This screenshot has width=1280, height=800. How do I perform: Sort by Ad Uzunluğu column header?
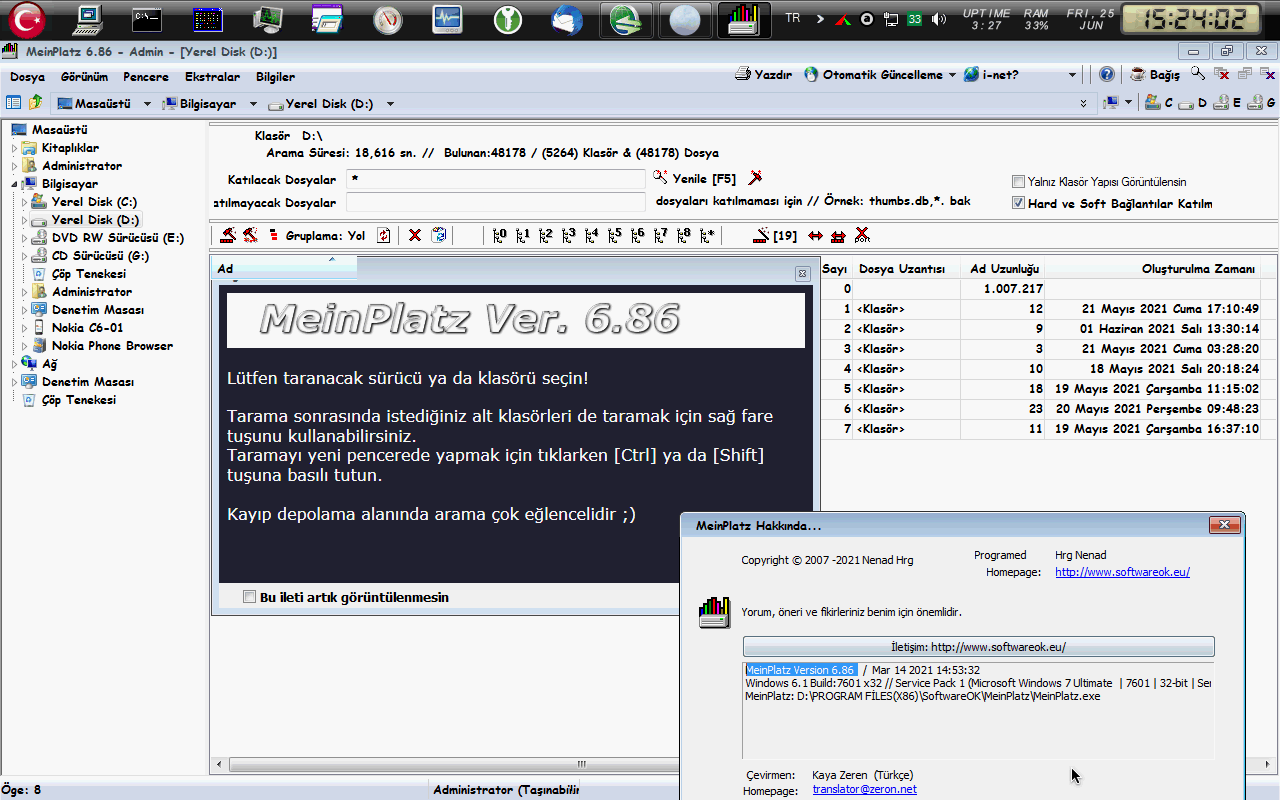point(1004,269)
